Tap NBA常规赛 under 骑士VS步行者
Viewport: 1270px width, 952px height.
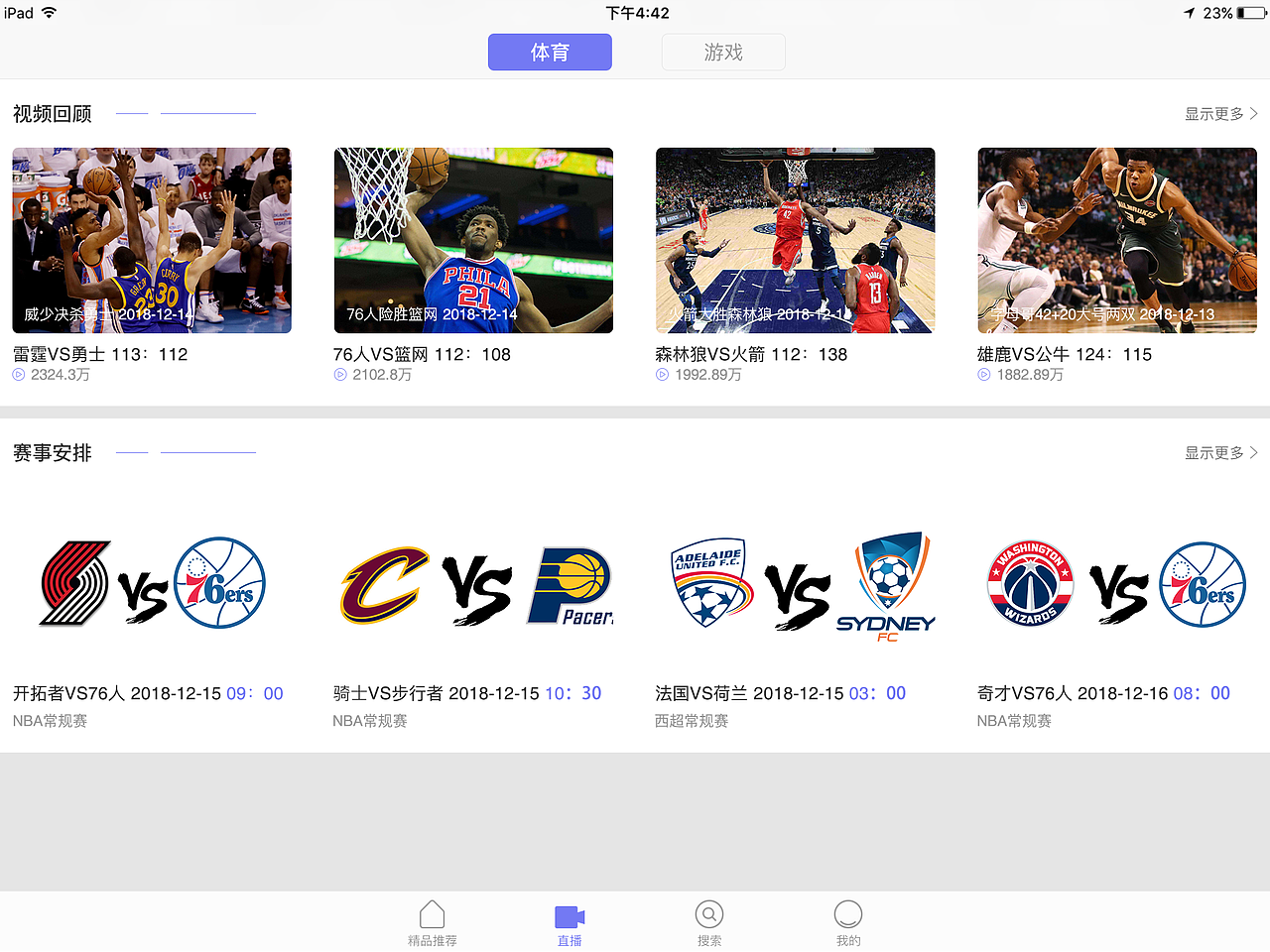[x=370, y=721]
